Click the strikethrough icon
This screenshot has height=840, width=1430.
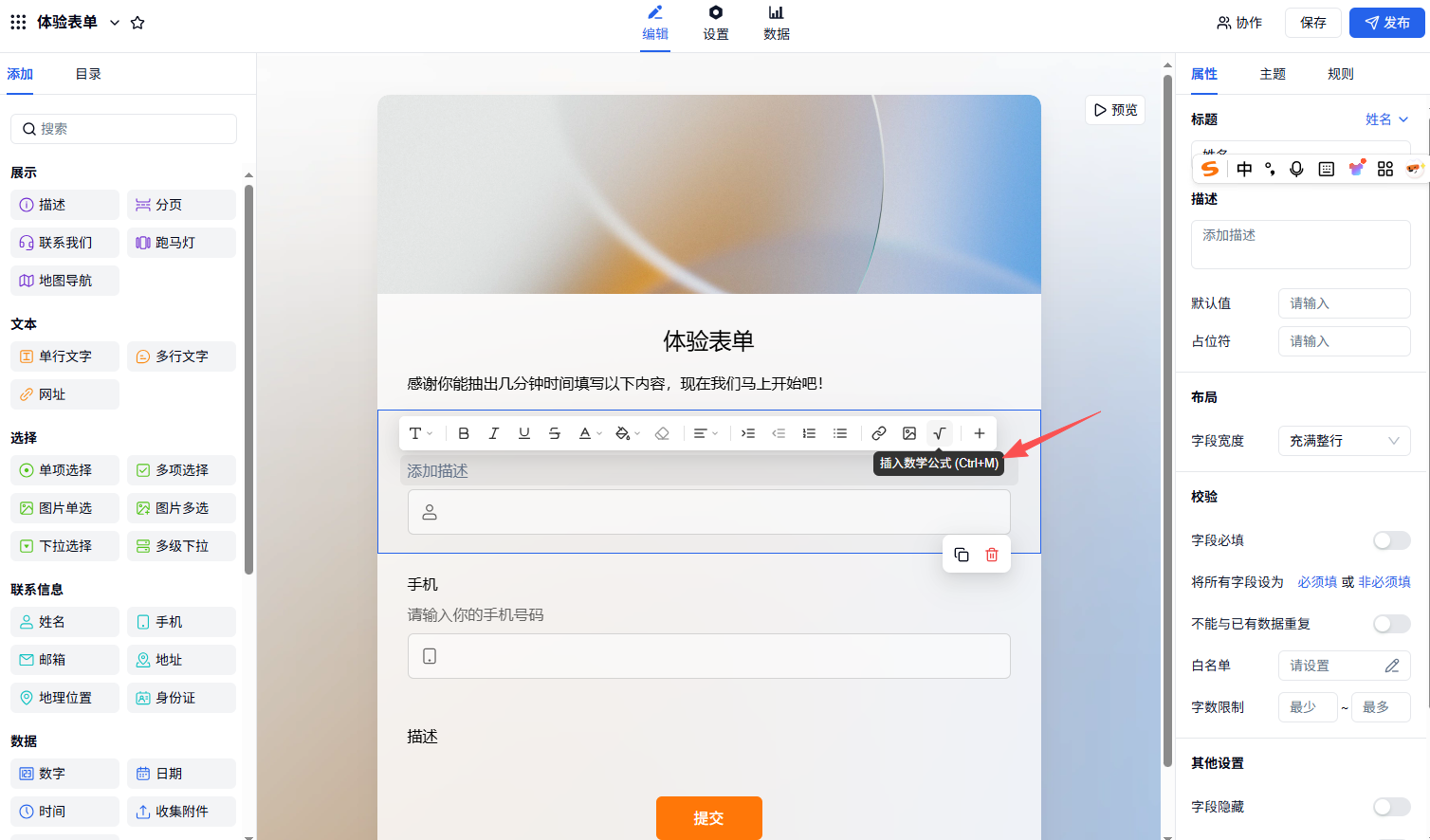pos(555,433)
